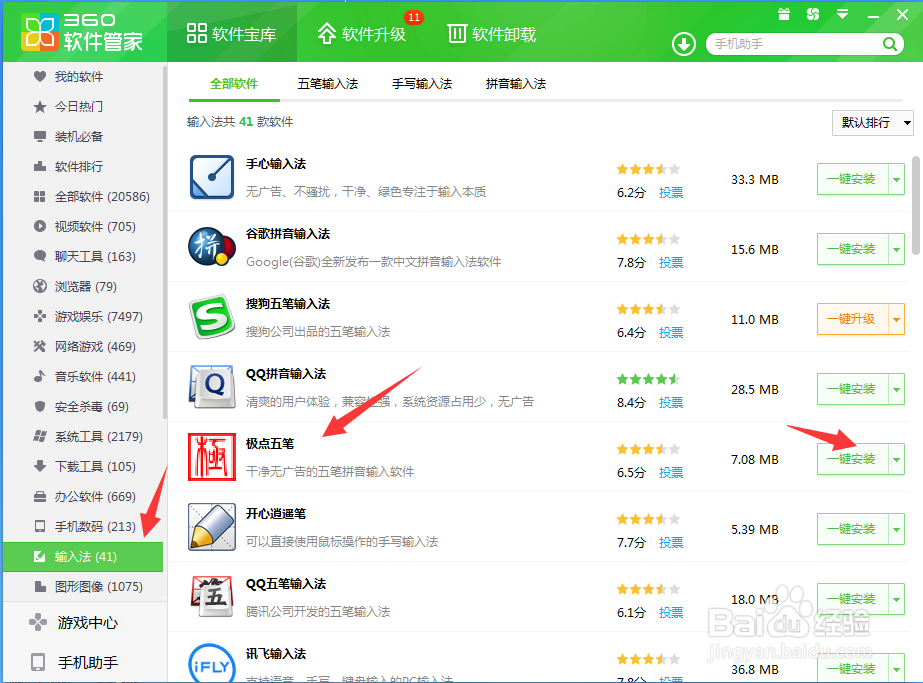Open the download manager arrow icon
The image size is (923, 683).
(x=683, y=44)
